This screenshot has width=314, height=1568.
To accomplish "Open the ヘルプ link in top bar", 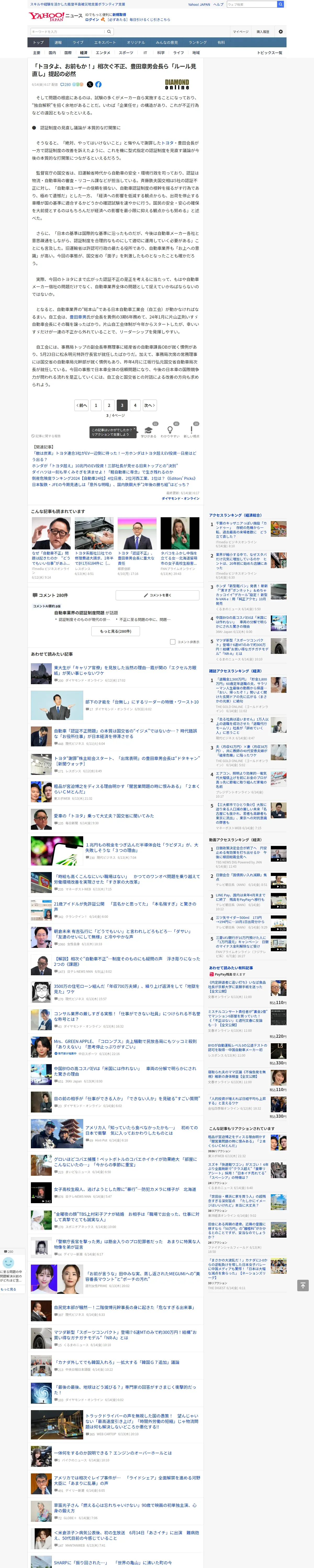I will pyautogui.click(x=218, y=4).
